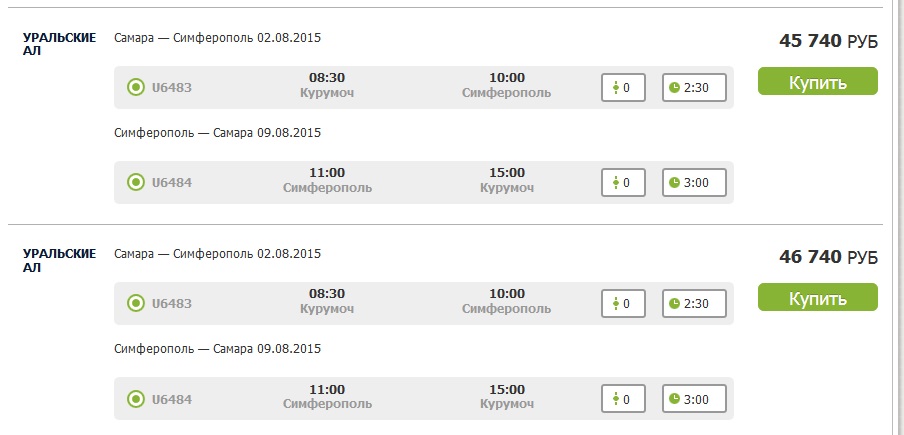Click flight number U6484 in the first offer
Screen dimensions: 904x435
coord(172,183)
